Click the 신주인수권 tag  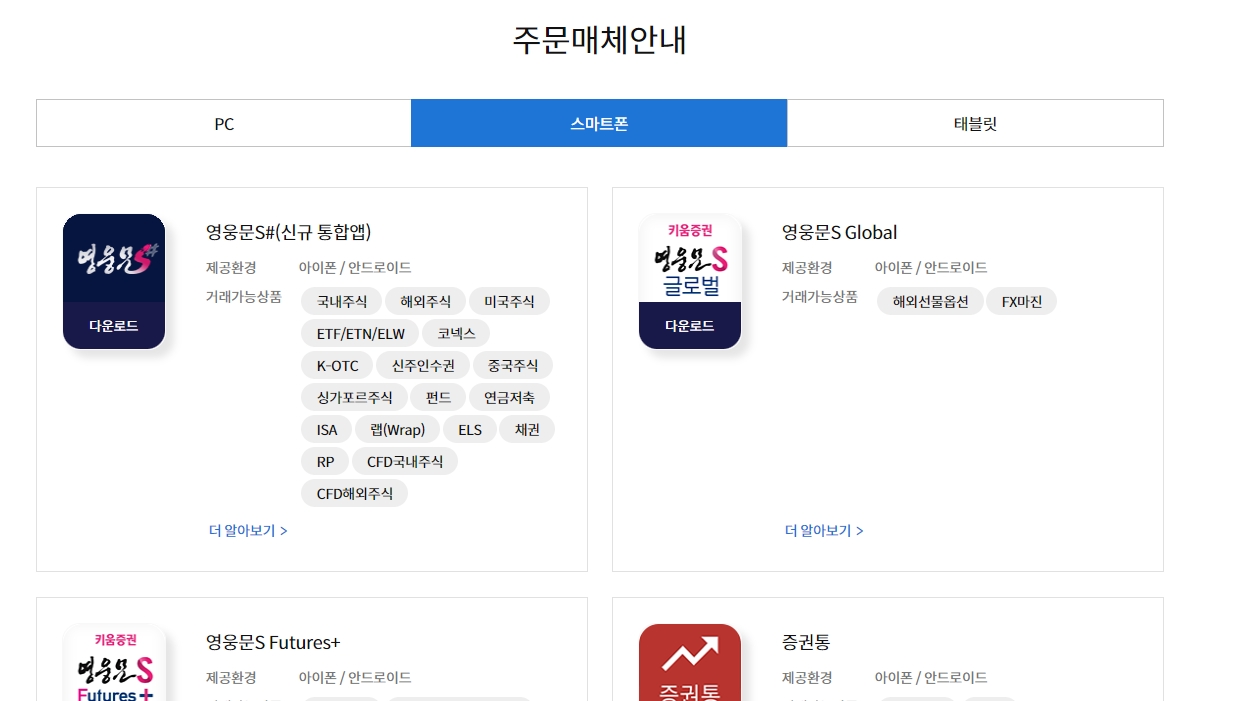click(423, 365)
